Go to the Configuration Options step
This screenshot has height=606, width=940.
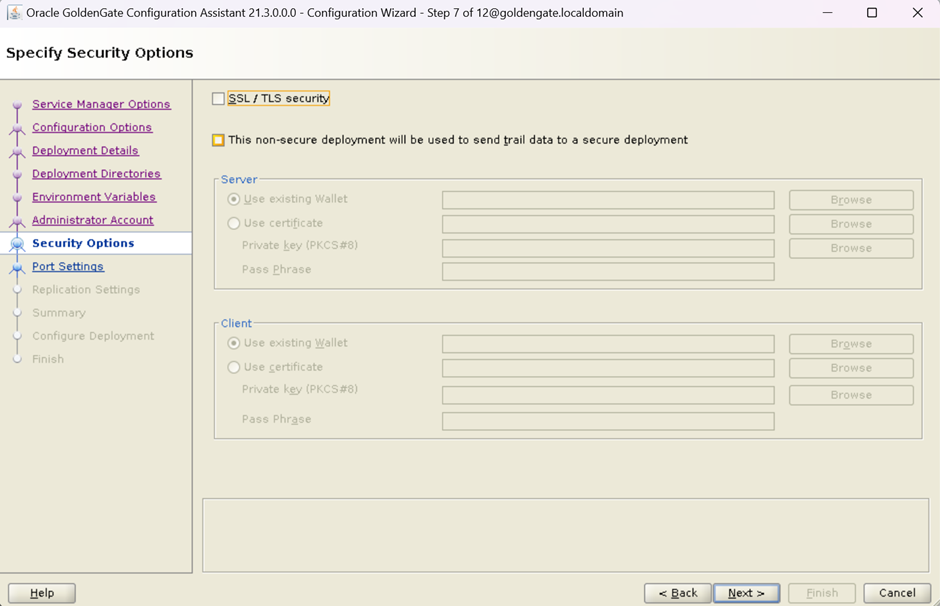pos(92,127)
